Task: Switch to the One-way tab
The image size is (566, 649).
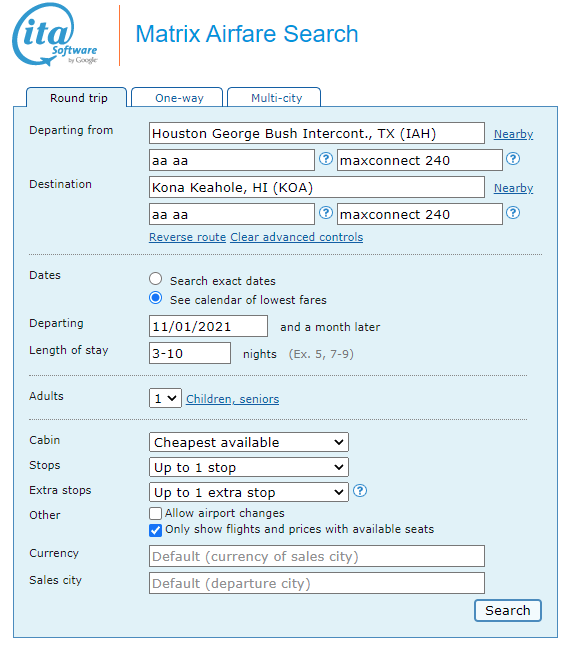Action: coord(177,98)
